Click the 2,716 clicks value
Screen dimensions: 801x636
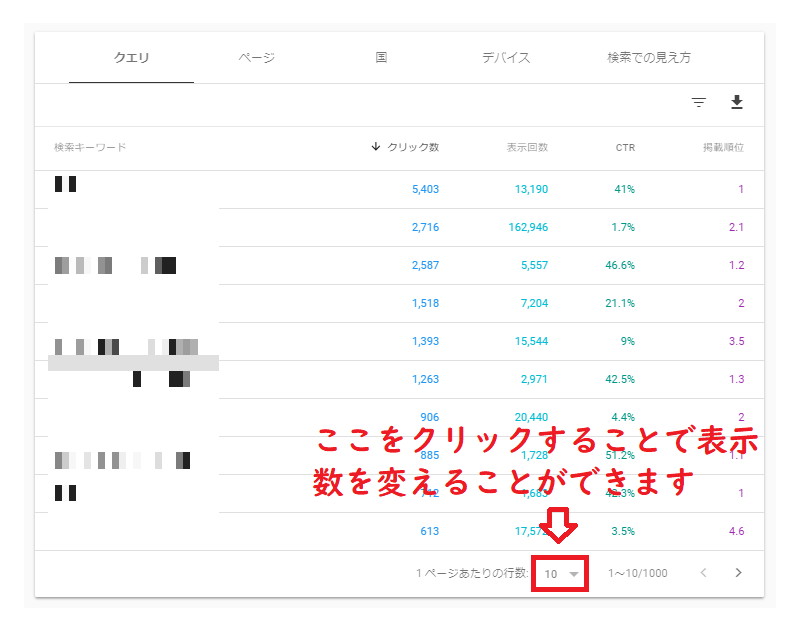426,227
